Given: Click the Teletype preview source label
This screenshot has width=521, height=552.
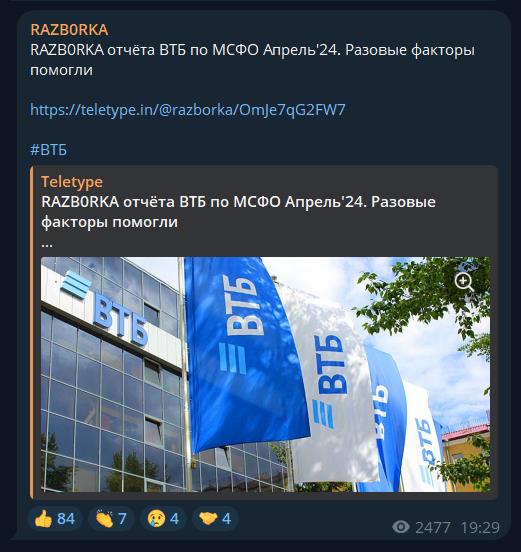Looking at the screenshot, I should coord(72,182).
